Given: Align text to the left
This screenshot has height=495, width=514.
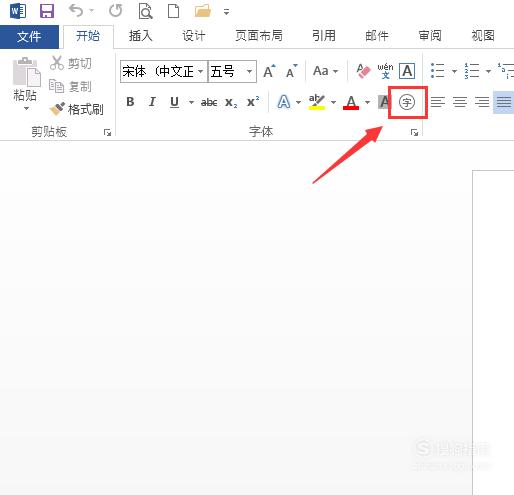Looking at the screenshot, I should [x=438, y=102].
